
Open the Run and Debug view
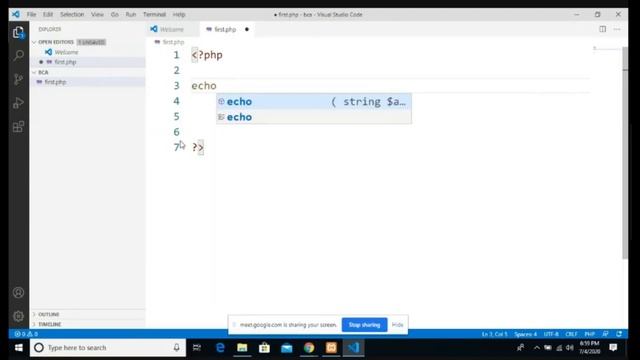point(18,103)
